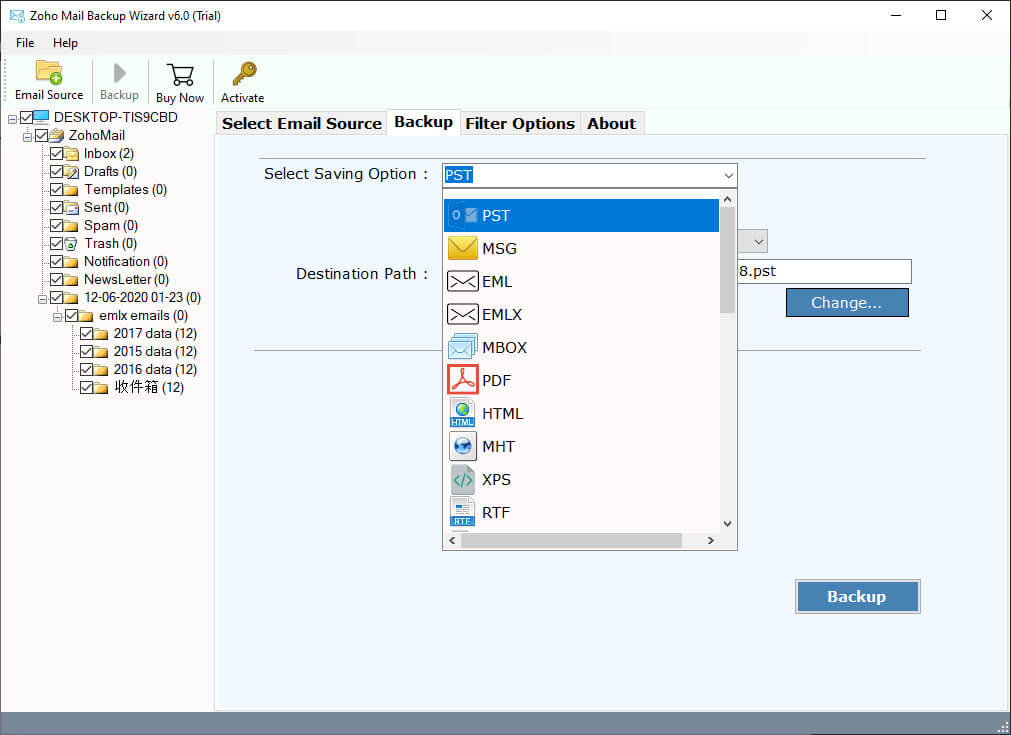
Task: Toggle the Templates (0) checkbox
Action: coord(56,190)
